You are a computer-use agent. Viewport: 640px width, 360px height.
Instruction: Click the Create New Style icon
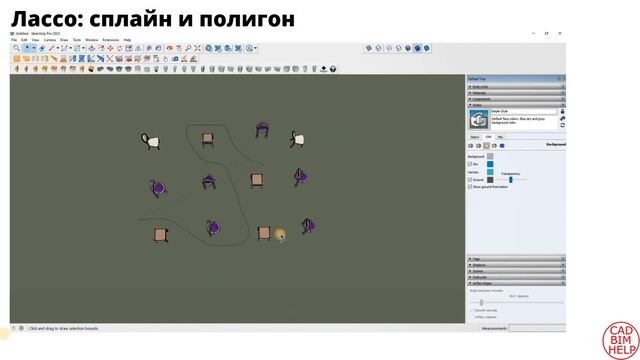tap(562, 118)
